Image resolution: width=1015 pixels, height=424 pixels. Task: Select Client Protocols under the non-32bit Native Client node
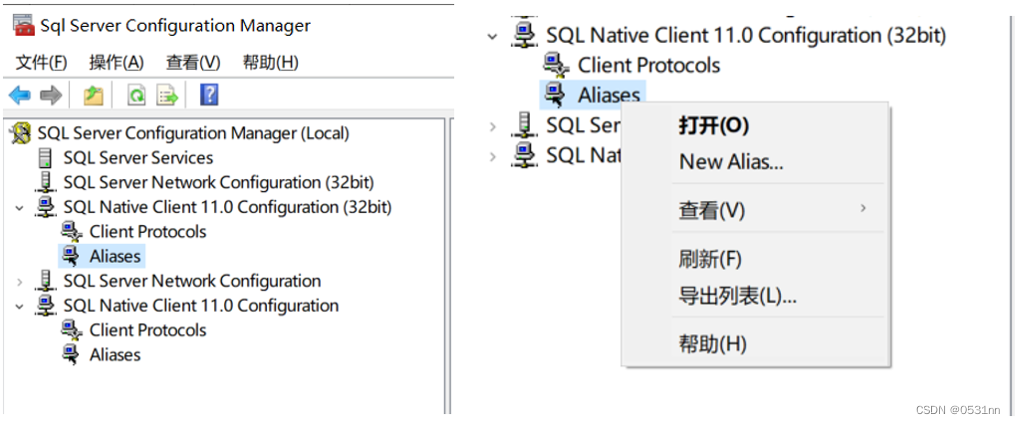[148, 330]
